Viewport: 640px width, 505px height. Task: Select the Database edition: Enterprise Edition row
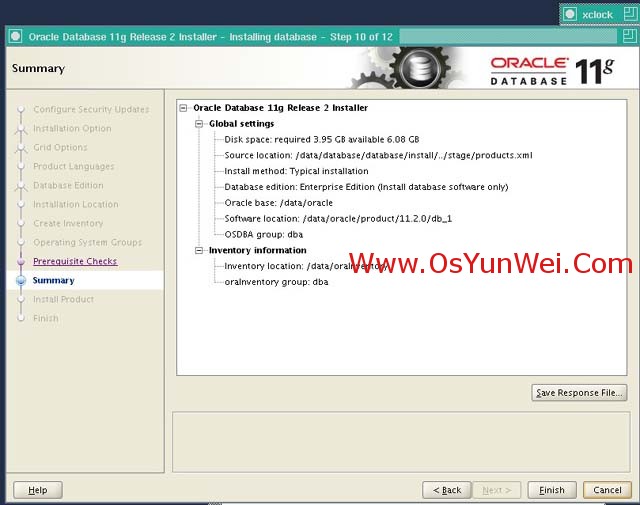[366, 187]
